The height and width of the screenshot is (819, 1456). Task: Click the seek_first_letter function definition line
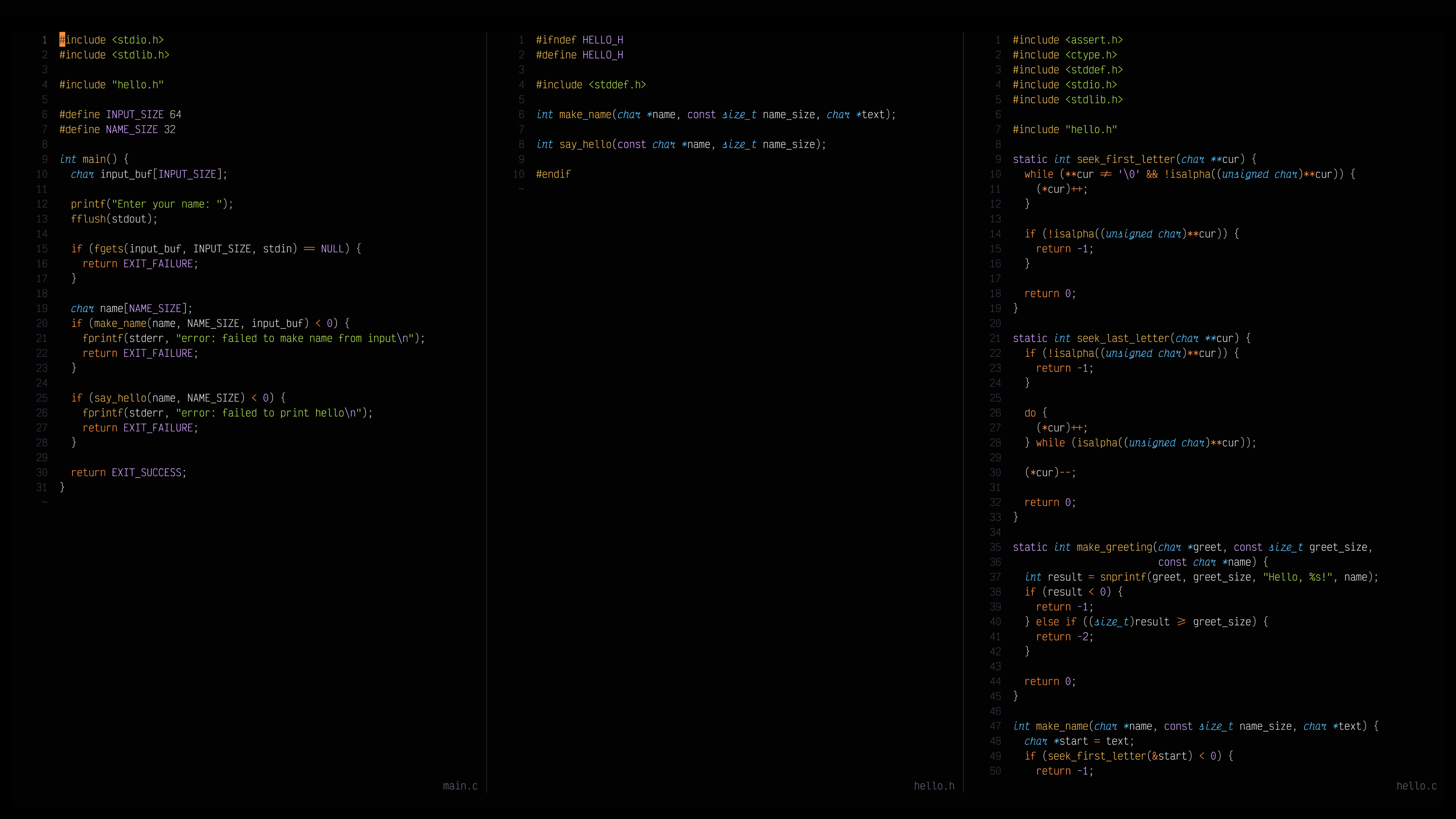coord(1135,159)
